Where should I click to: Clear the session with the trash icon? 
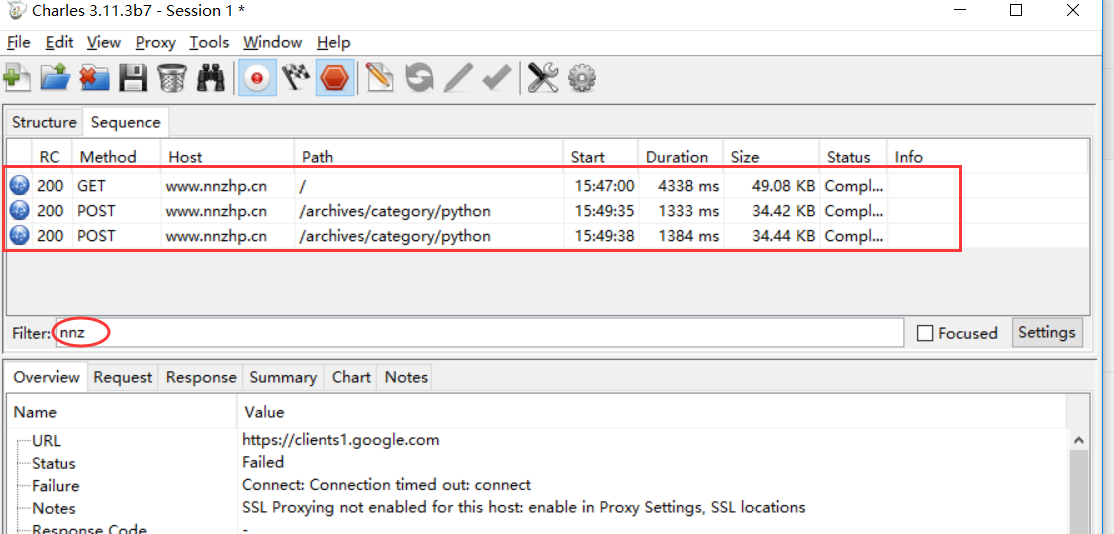[171, 77]
